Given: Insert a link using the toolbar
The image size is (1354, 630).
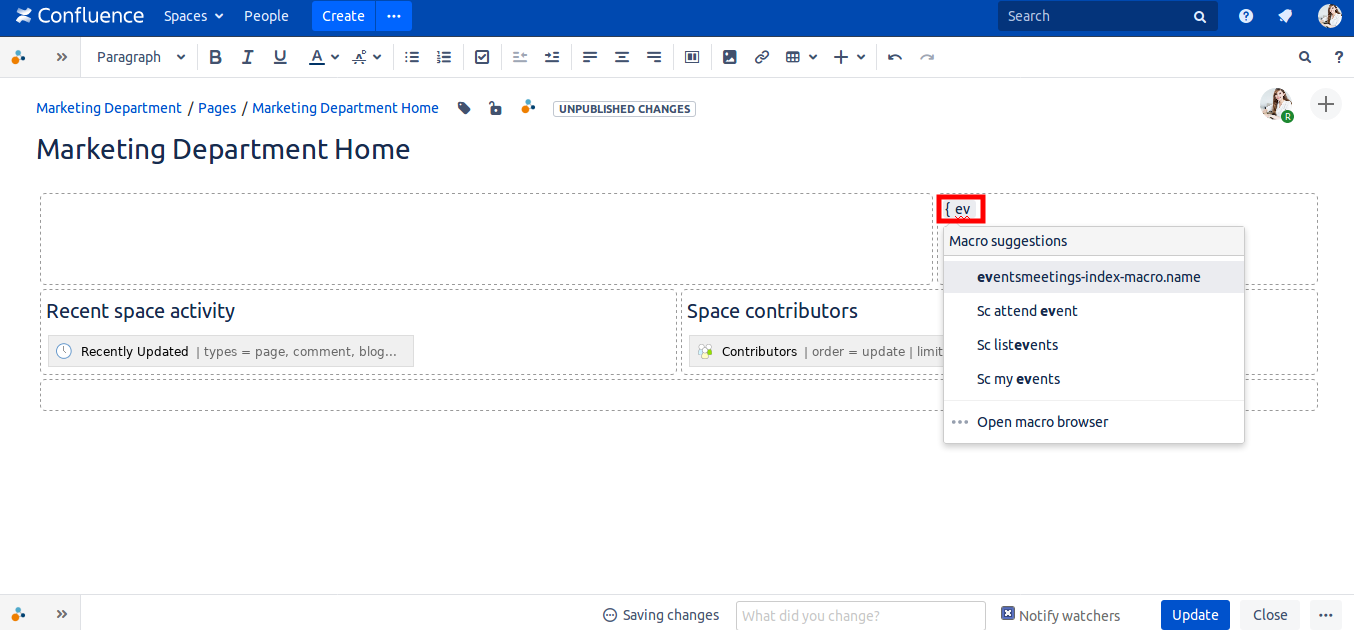Looking at the screenshot, I should coord(762,57).
